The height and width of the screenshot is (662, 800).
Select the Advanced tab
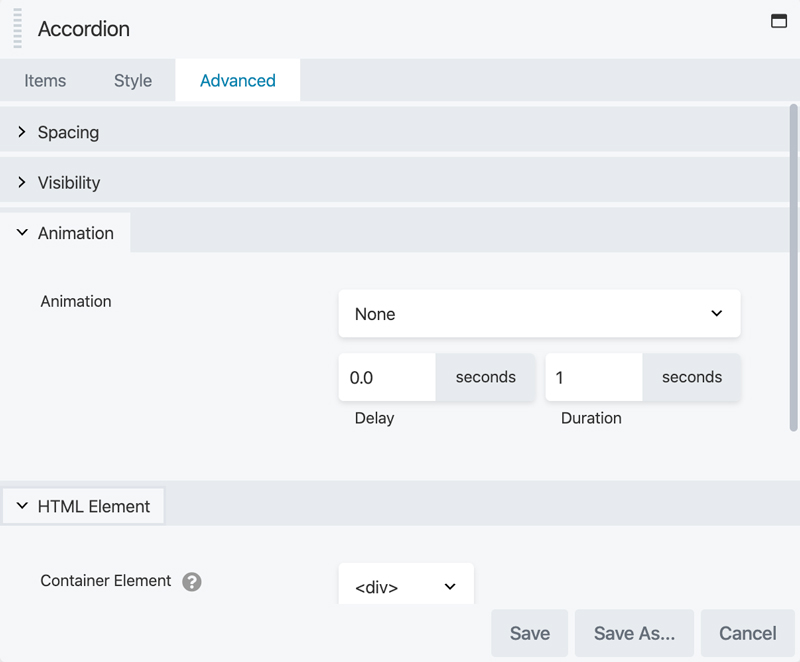click(x=238, y=81)
